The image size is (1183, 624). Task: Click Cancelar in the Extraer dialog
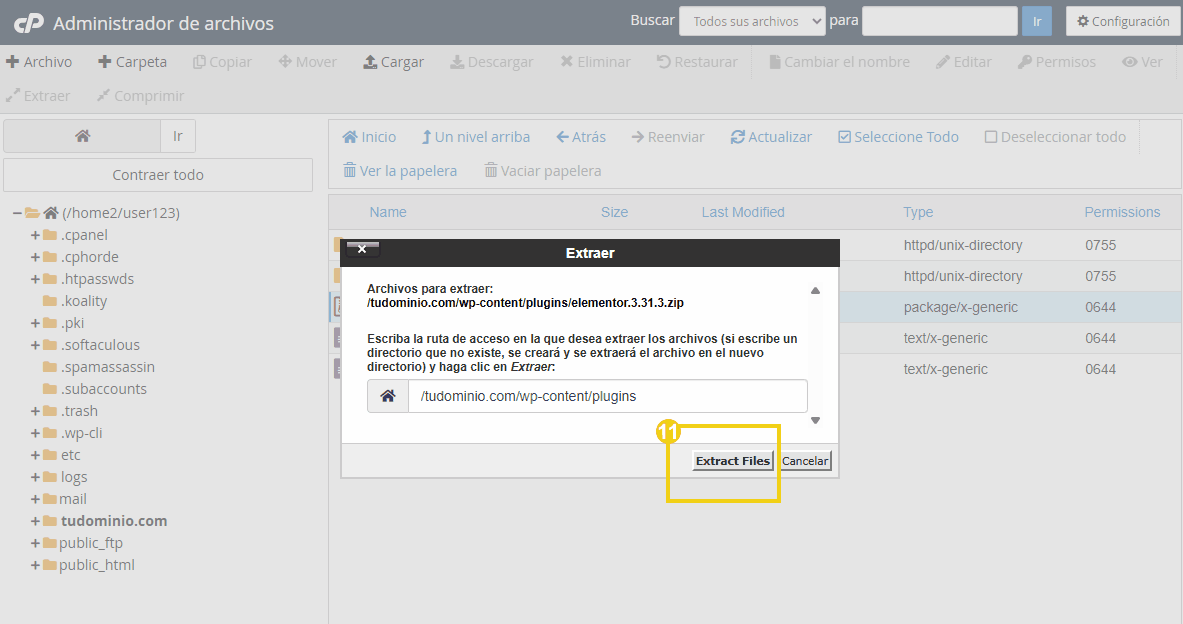[805, 461]
